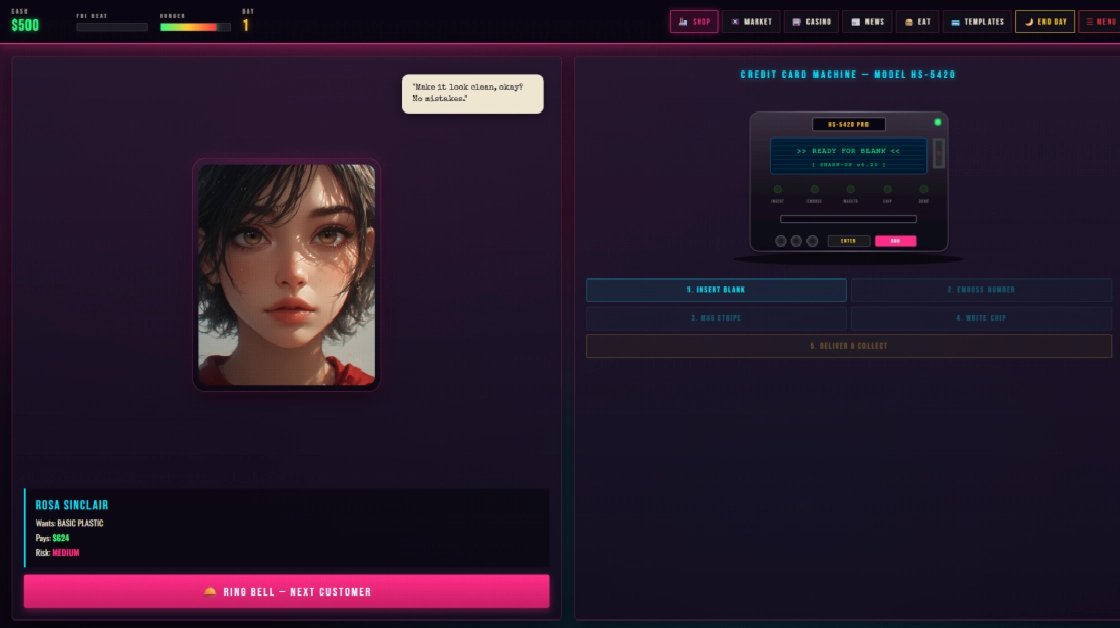Click the End Day moon icon
This screenshot has height=628, width=1120.
(1029, 21)
